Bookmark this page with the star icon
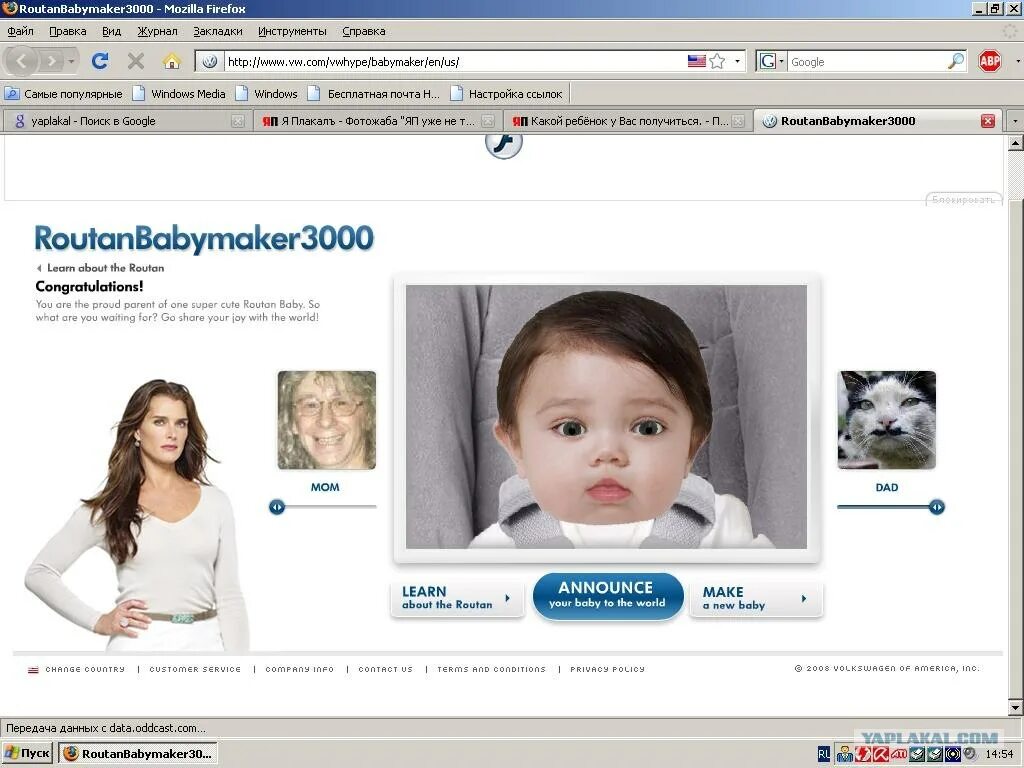Screen dimensions: 1024x768 coord(717,61)
